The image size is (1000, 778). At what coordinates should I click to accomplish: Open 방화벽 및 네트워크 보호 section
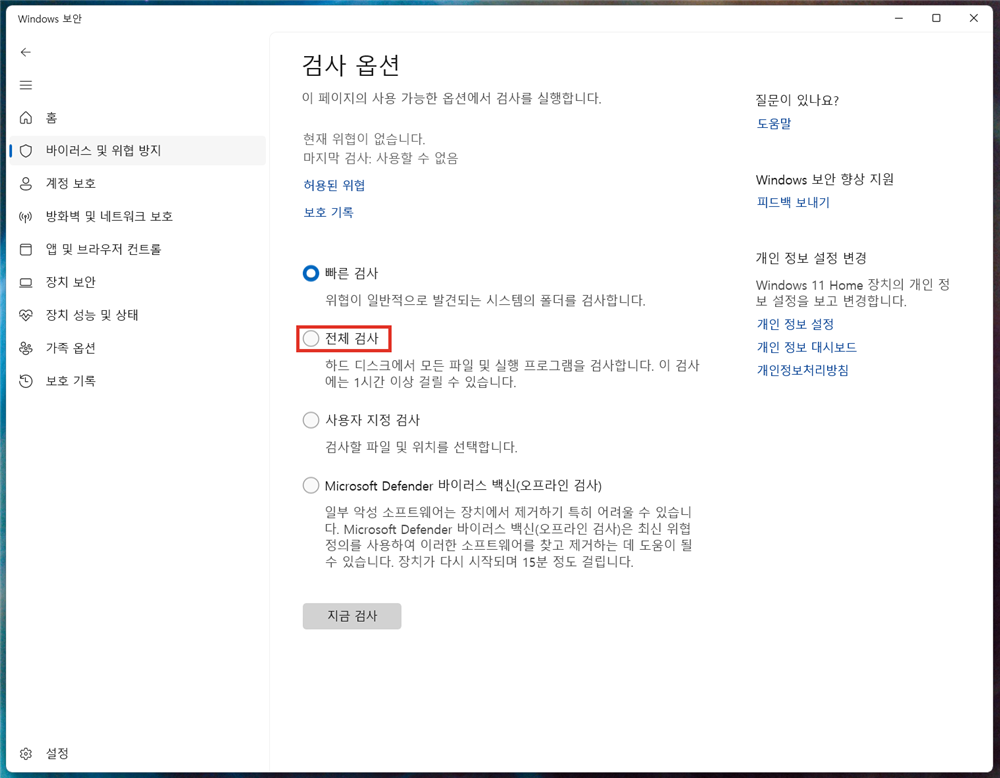138,217
